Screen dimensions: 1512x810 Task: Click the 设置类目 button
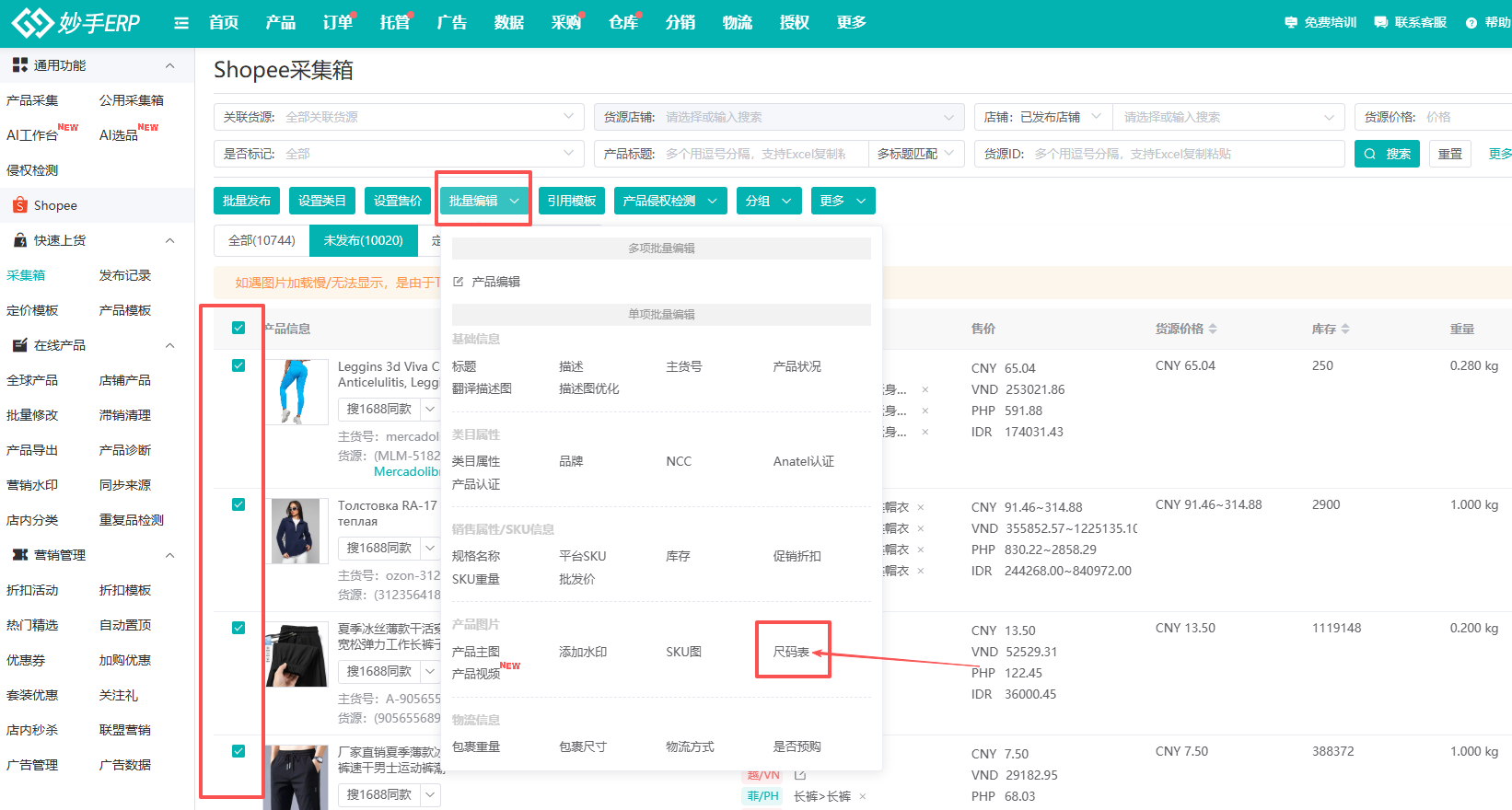322,201
